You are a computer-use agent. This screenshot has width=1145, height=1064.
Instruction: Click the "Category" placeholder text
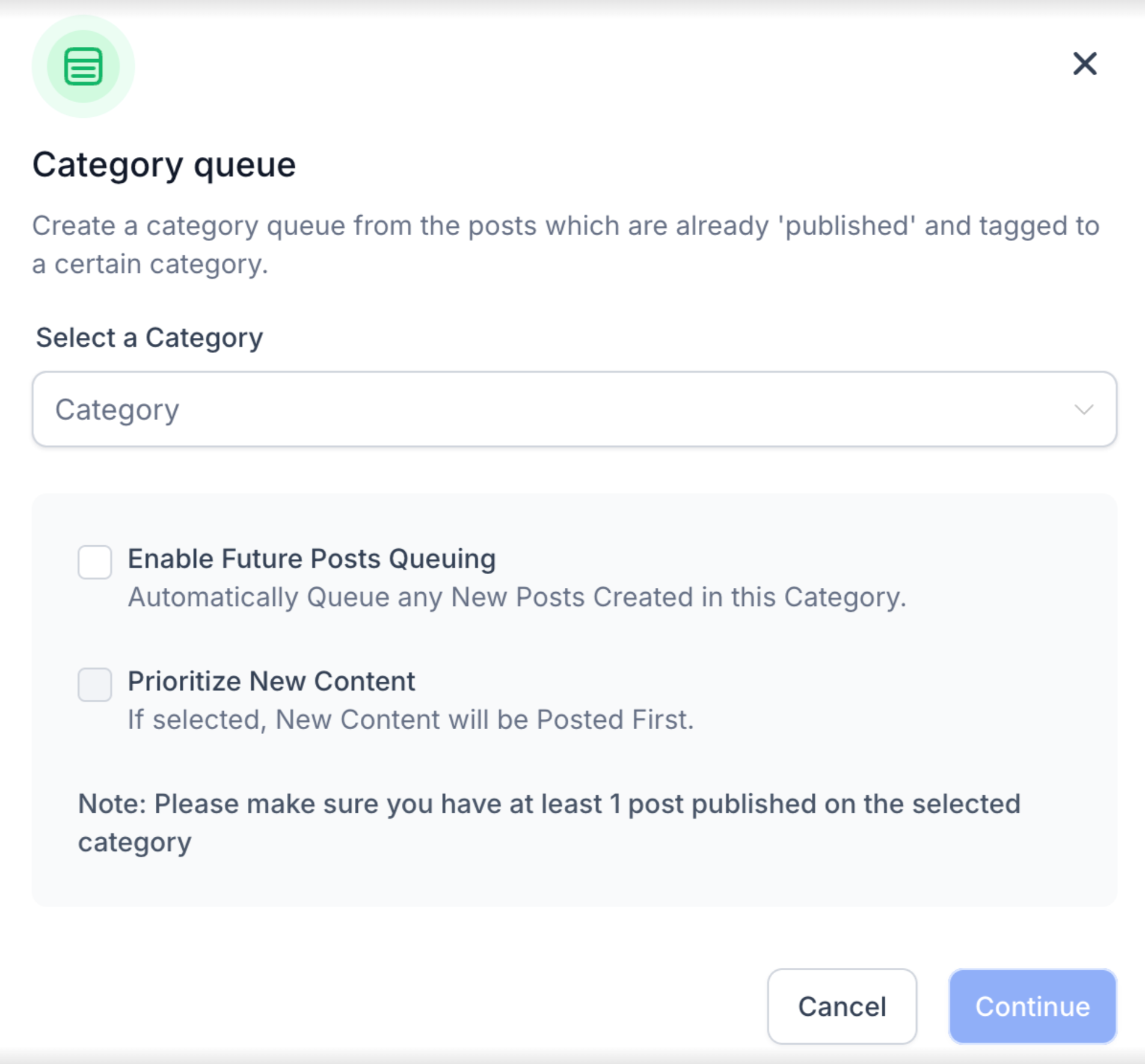[x=117, y=410]
